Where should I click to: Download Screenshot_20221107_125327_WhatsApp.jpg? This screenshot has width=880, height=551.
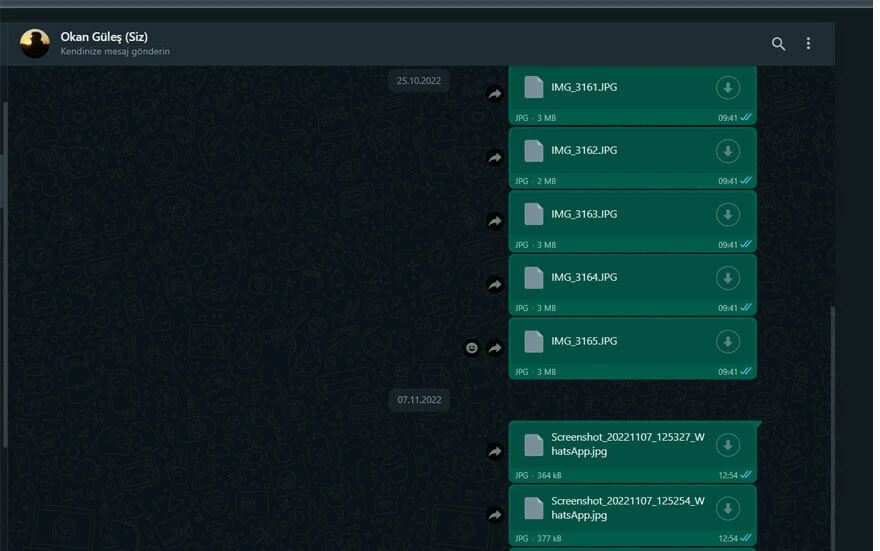[x=727, y=445]
